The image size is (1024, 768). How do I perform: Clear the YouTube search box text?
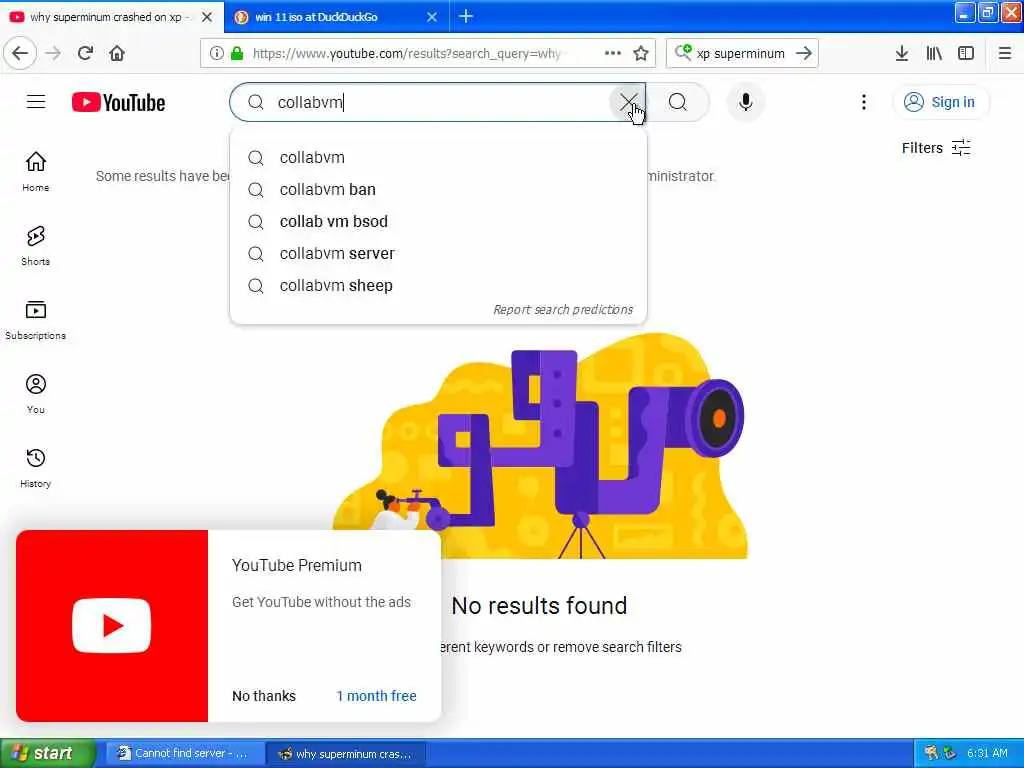tap(628, 102)
